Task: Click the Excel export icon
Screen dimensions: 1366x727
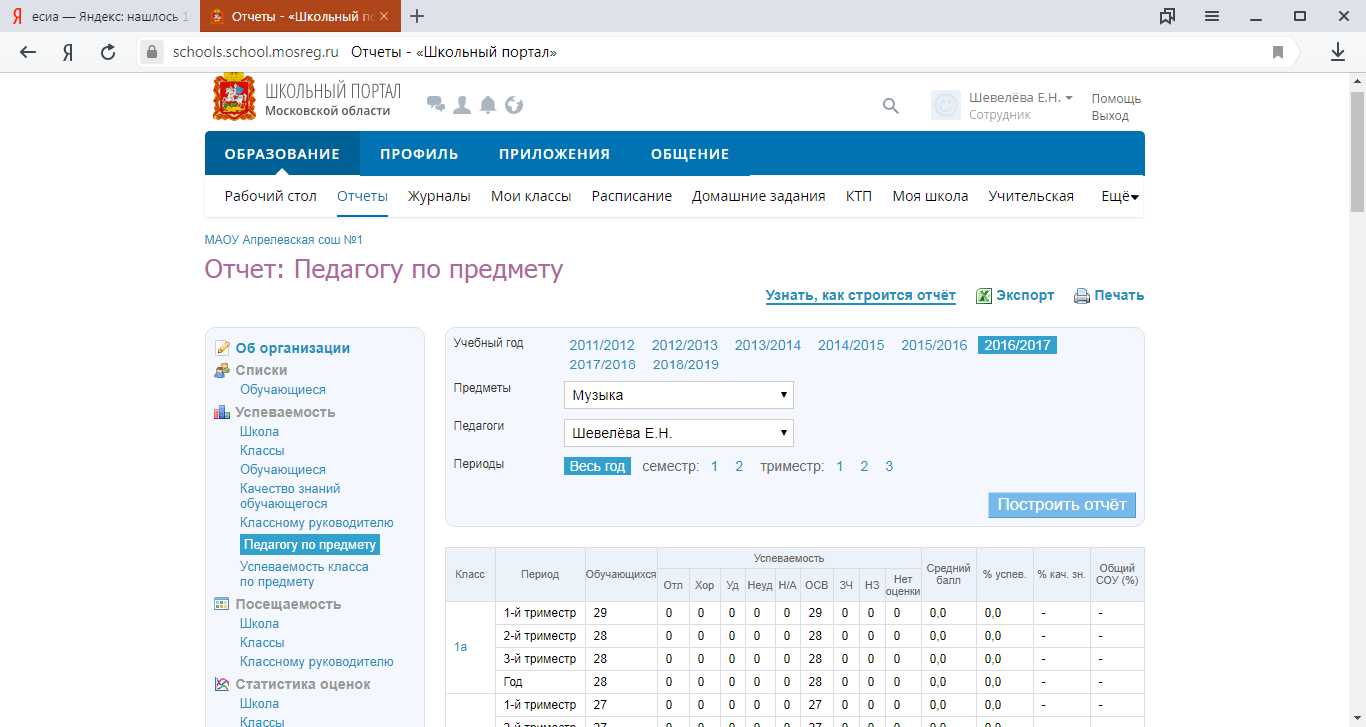Action: [x=984, y=296]
